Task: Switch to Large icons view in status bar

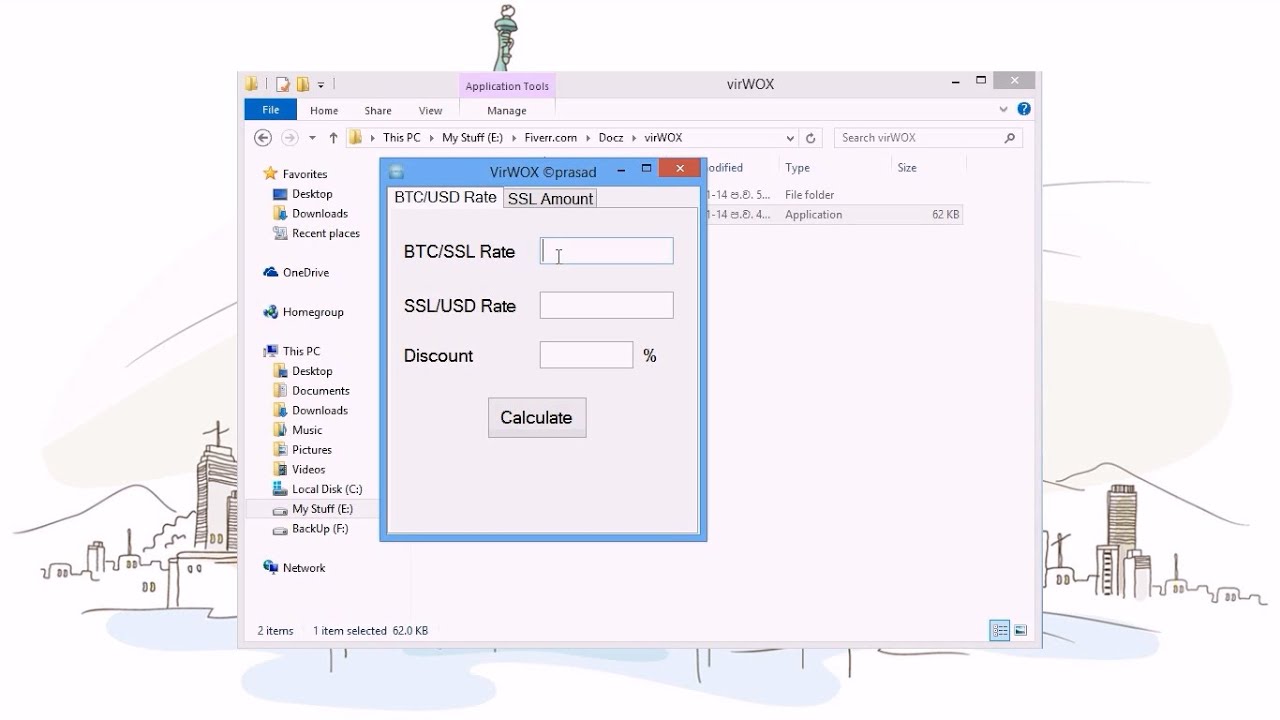Action: (1021, 630)
